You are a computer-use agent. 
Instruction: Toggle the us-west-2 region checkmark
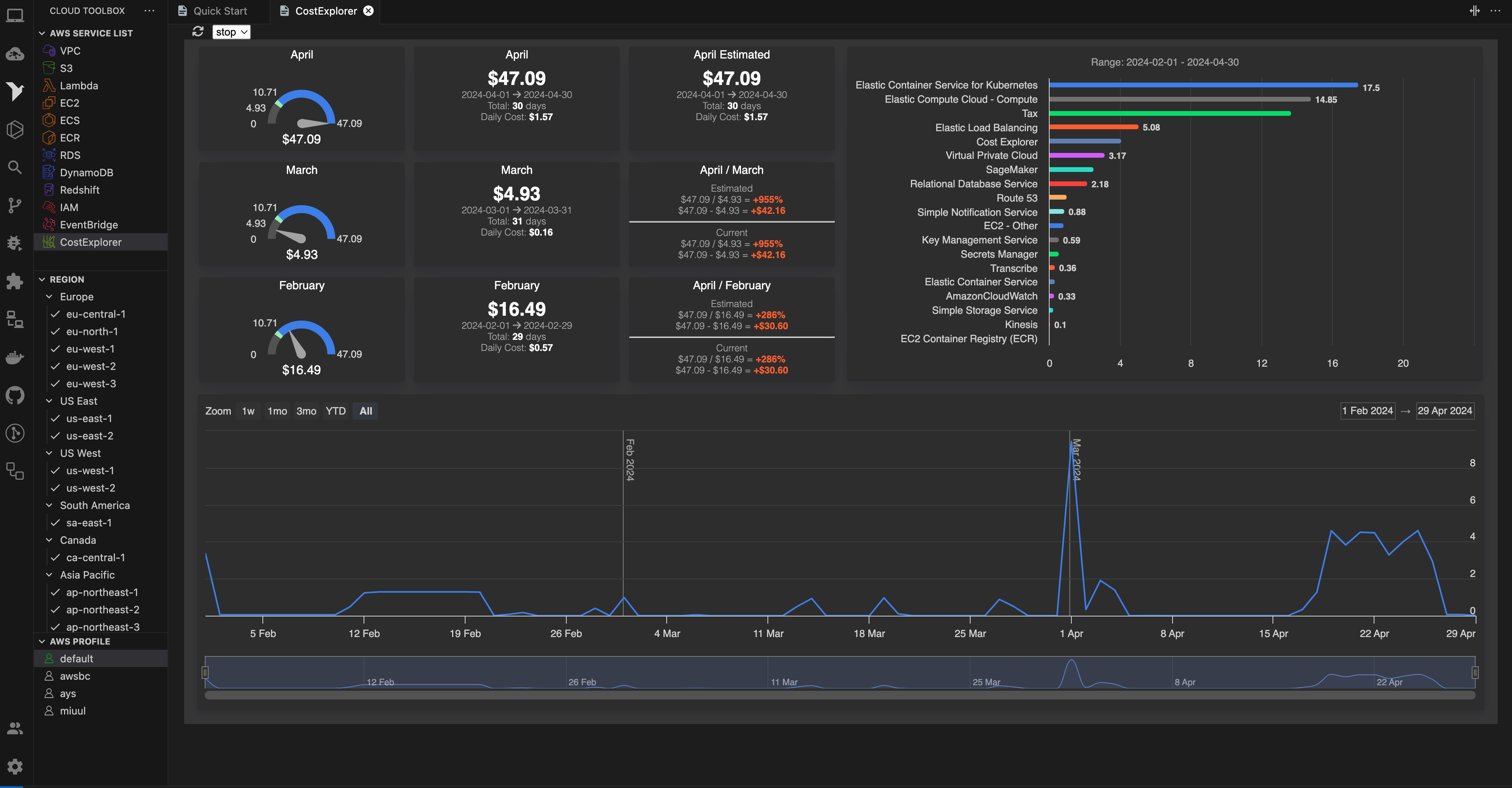[55, 488]
